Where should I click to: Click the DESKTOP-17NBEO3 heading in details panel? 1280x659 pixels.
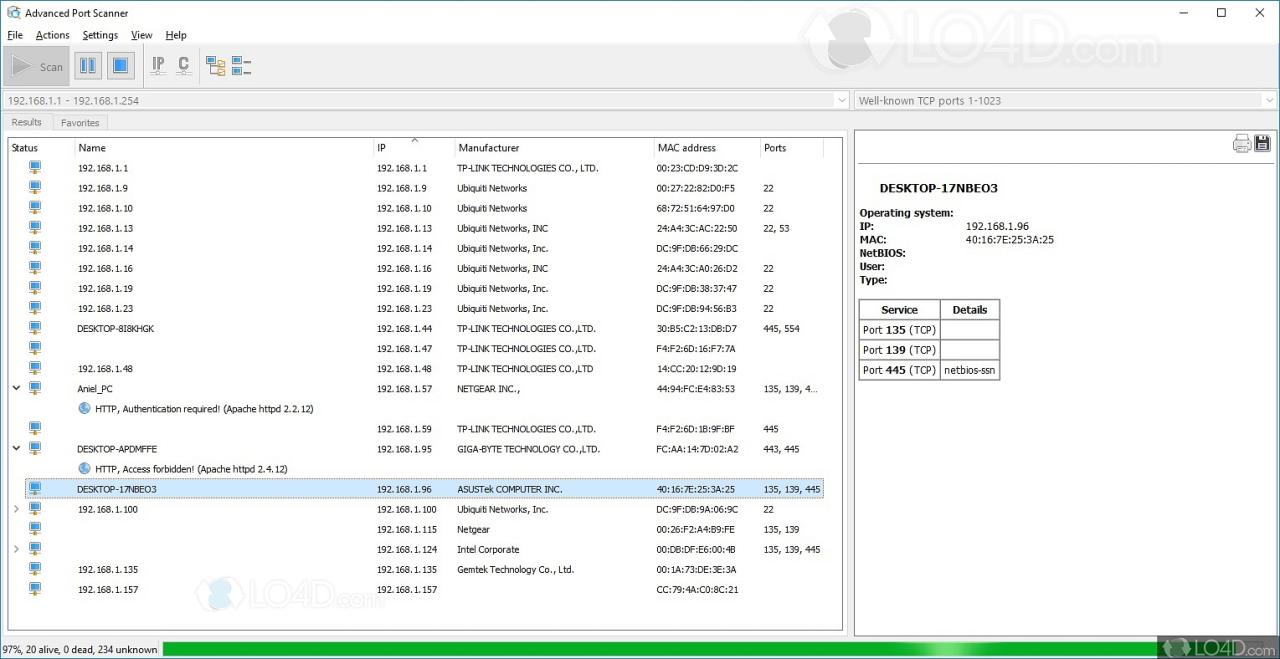(938, 188)
